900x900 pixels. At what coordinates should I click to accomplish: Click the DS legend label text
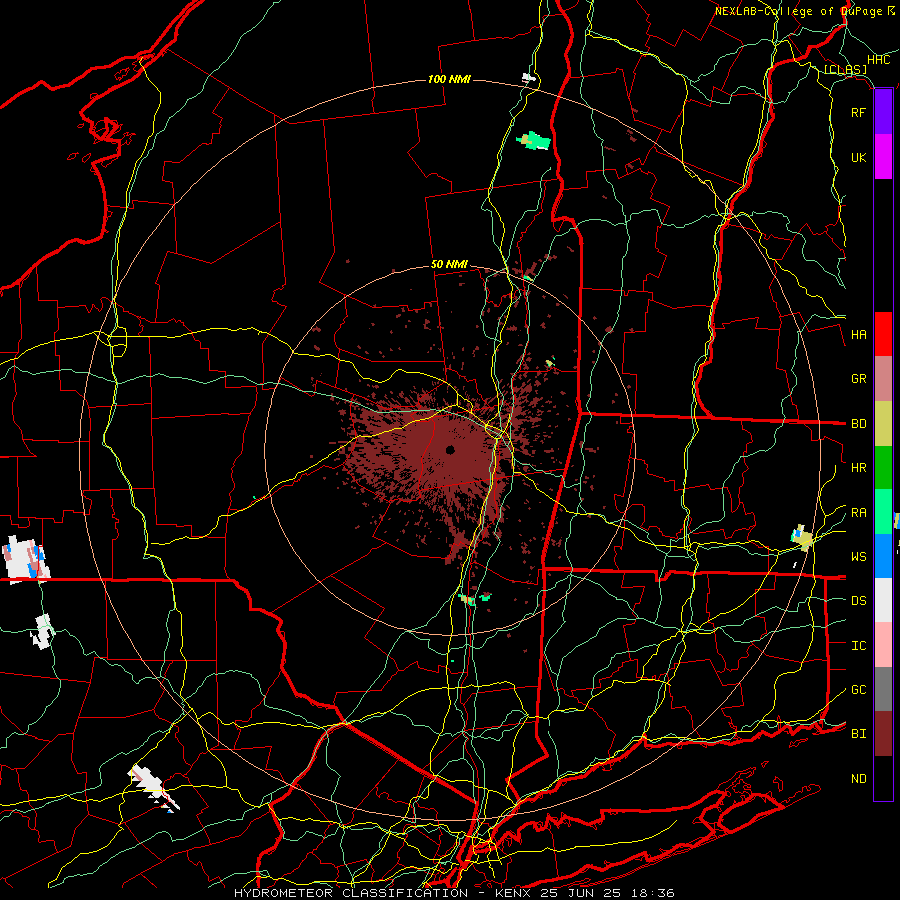[858, 601]
